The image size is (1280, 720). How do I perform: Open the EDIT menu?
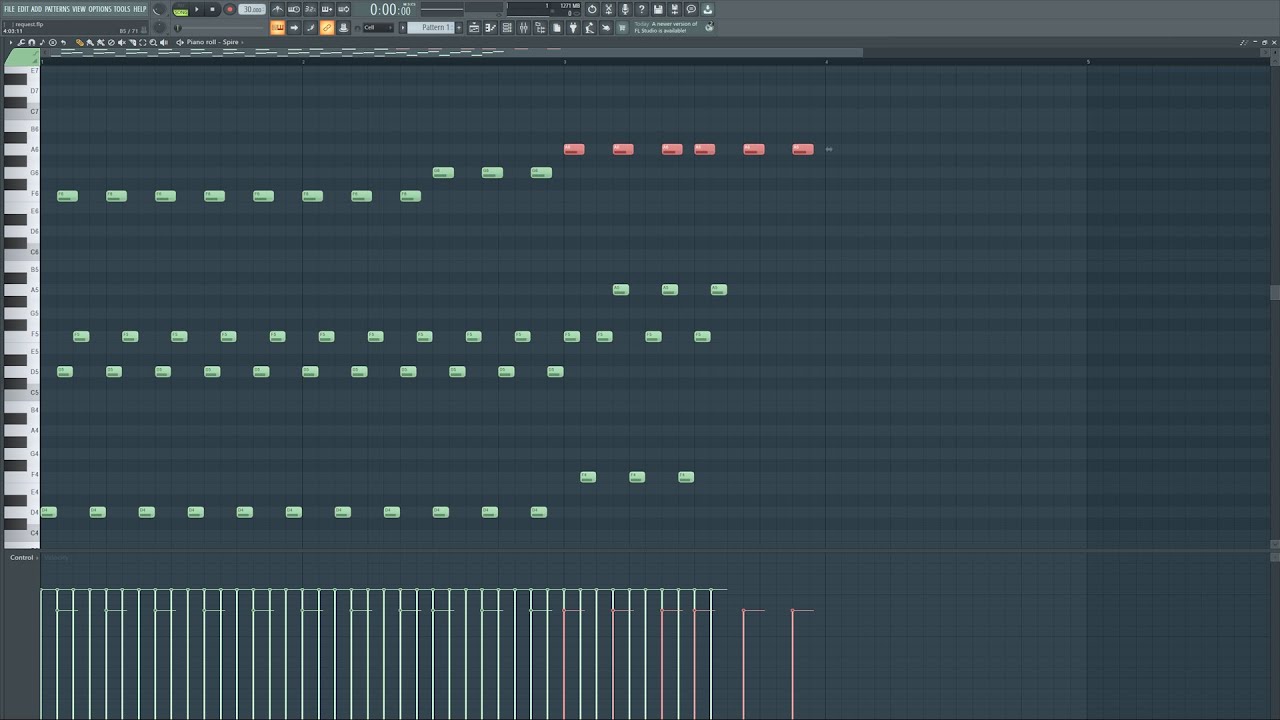tap(23, 9)
